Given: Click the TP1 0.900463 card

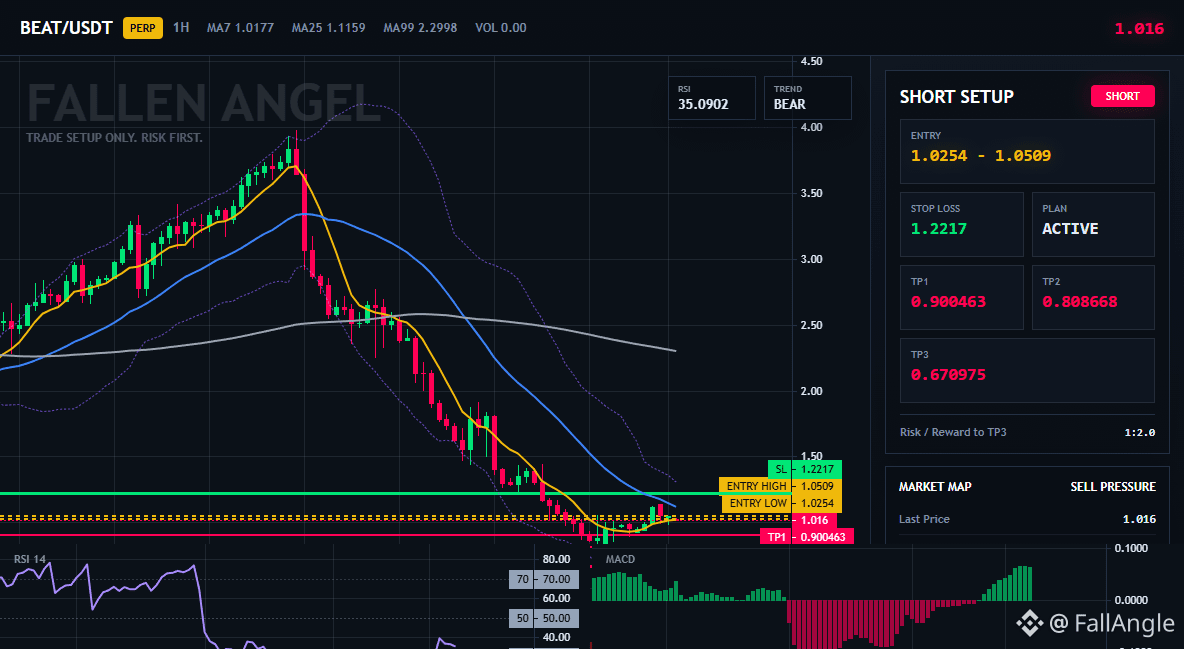Looking at the screenshot, I should 961,297.
